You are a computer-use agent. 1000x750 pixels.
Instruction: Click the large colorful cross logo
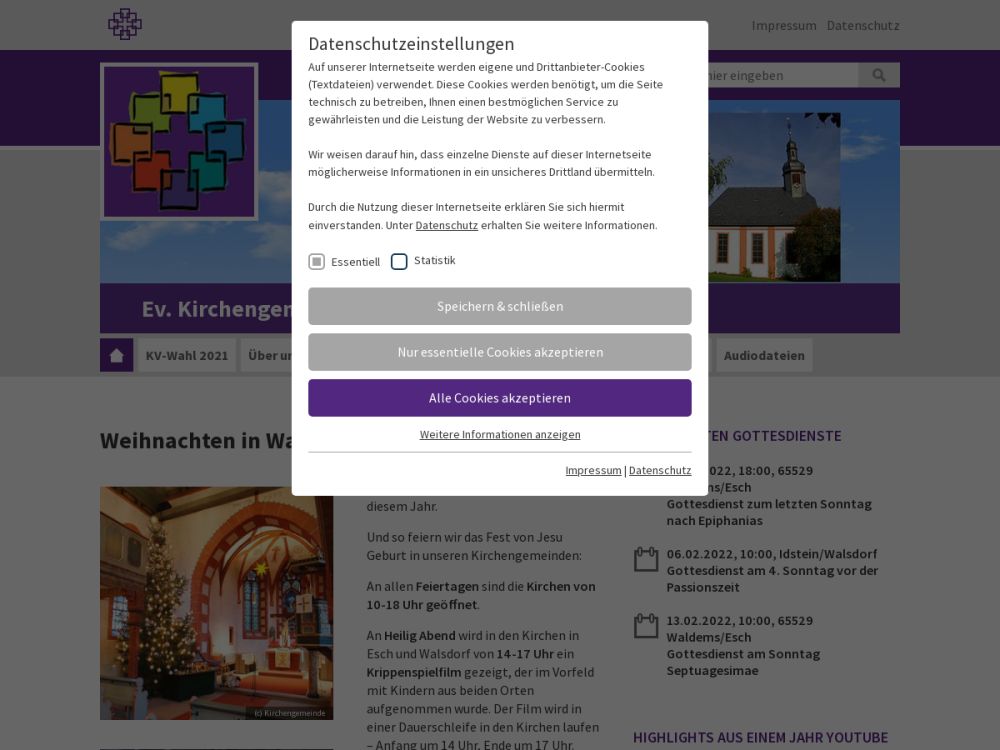(179, 142)
